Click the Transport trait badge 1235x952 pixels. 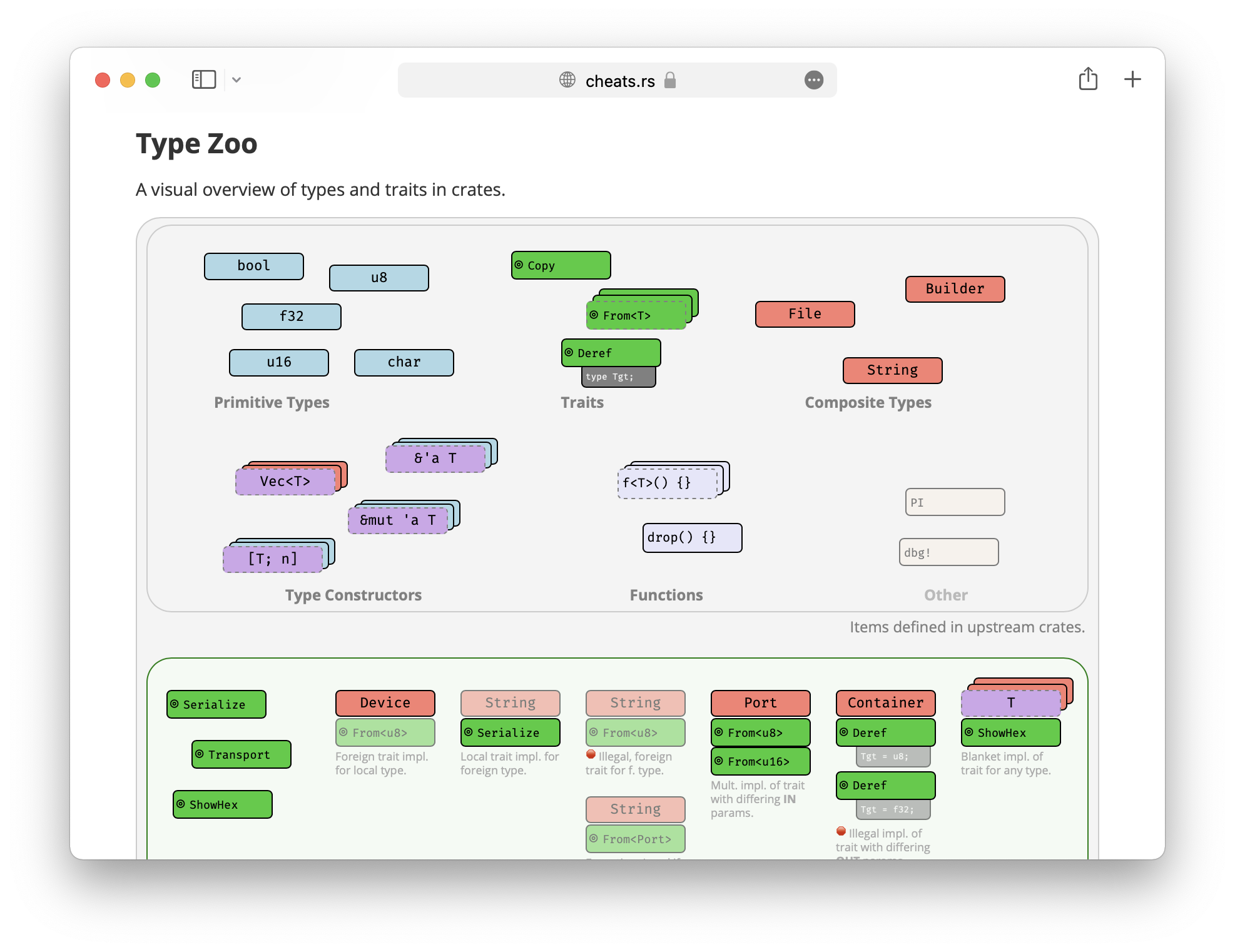tap(241, 754)
